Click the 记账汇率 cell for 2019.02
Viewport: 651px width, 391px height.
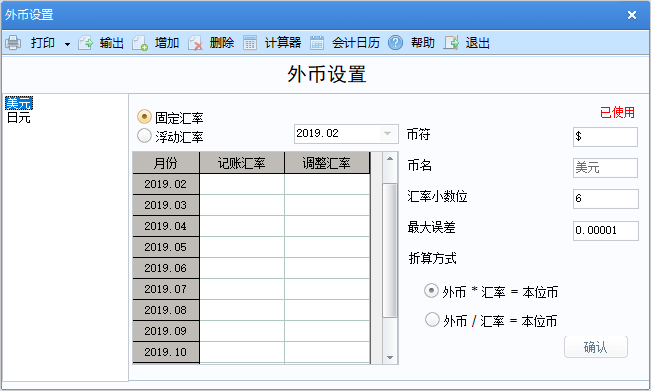tap(242, 184)
